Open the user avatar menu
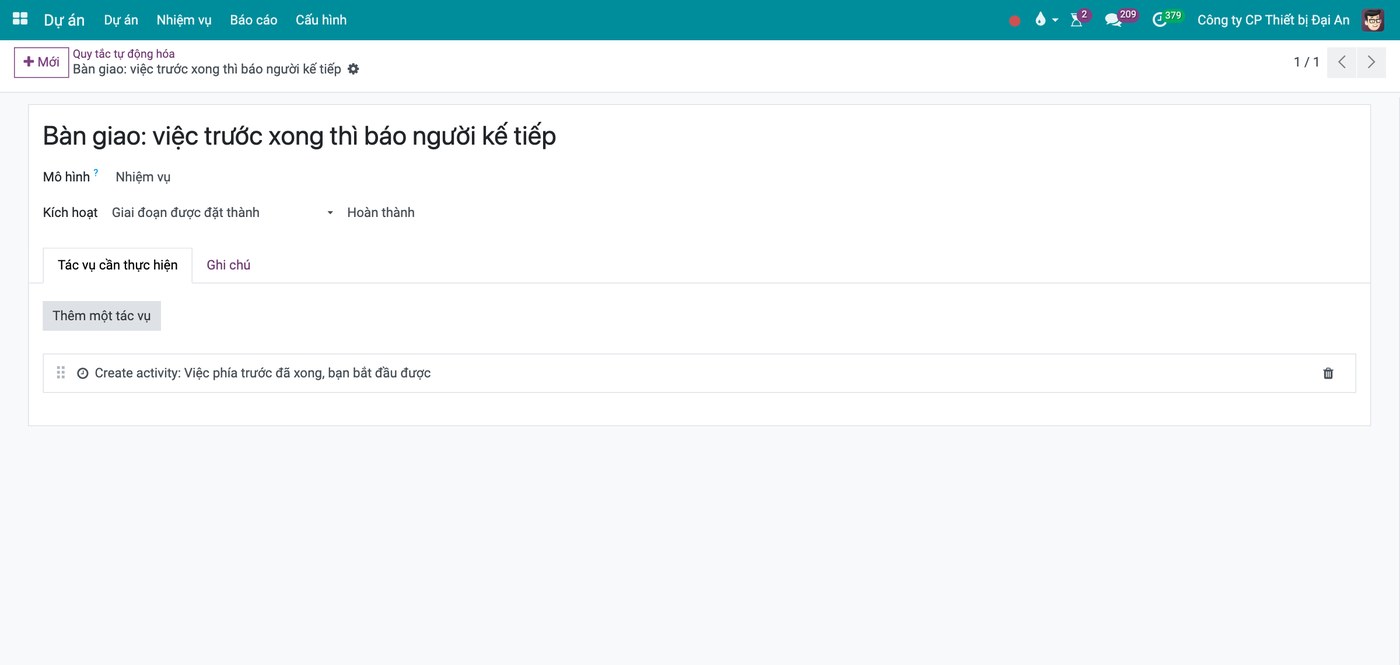This screenshot has width=1400, height=665. [x=1373, y=20]
